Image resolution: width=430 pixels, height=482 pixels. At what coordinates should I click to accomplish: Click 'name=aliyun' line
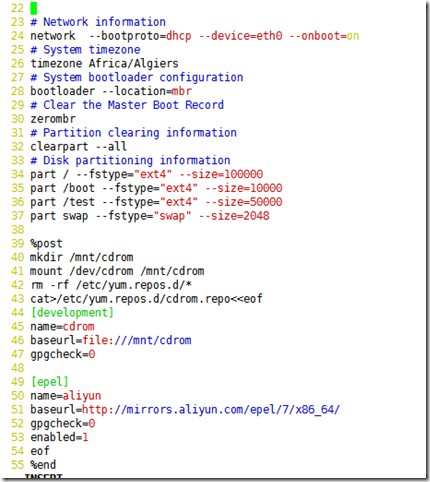(x=66, y=396)
